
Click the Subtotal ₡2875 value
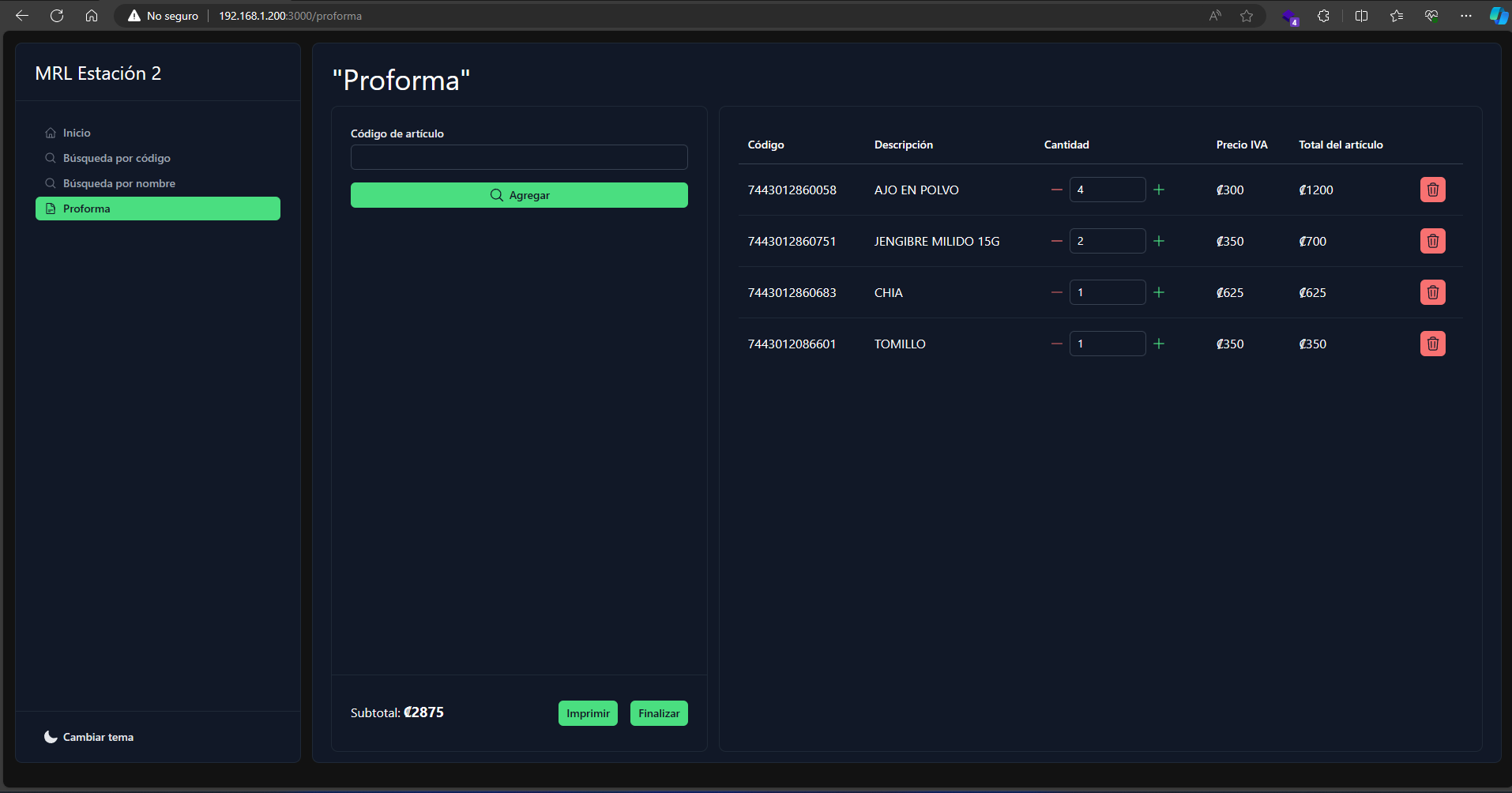pos(423,712)
